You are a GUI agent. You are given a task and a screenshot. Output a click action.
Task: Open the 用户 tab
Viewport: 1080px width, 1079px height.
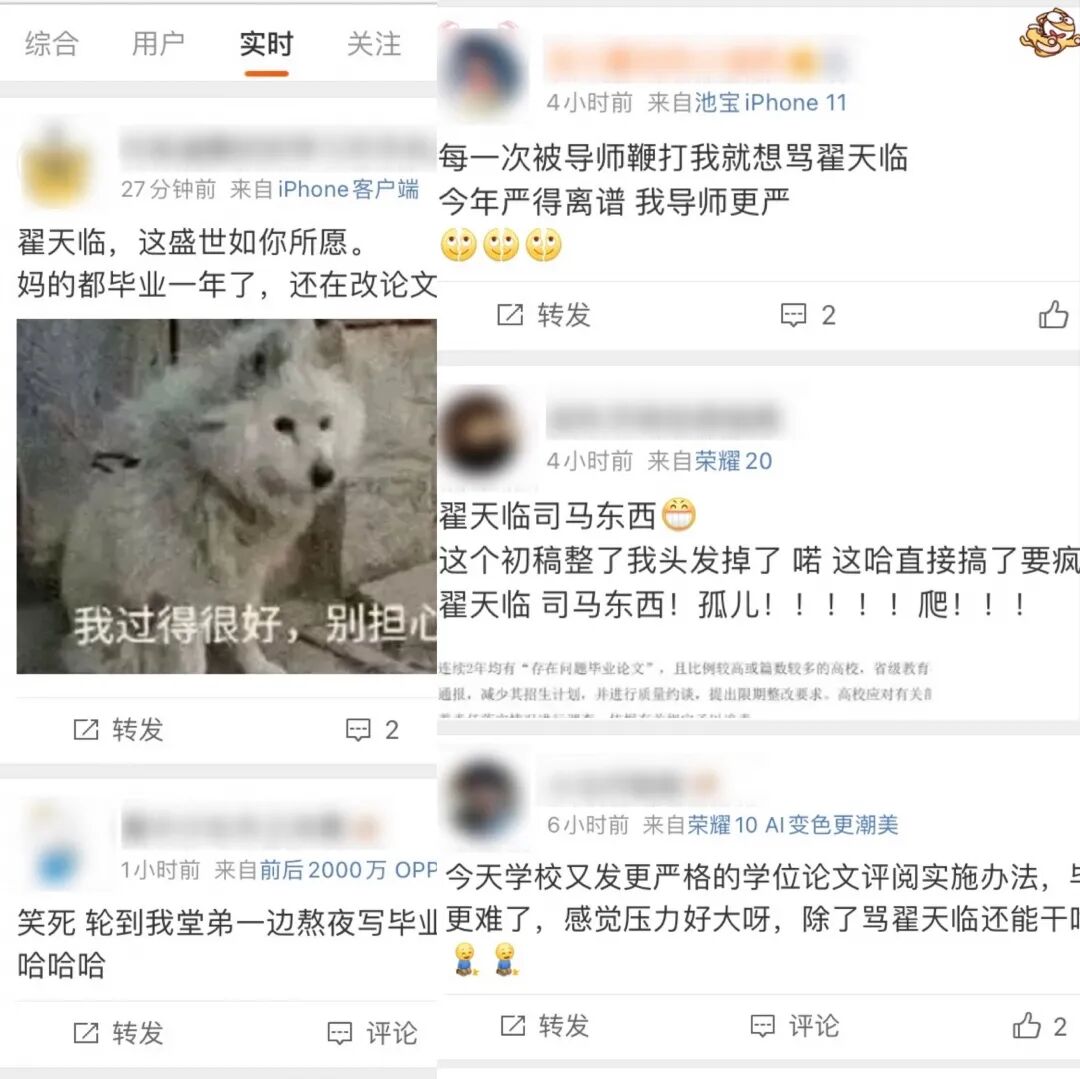(158, 44)
